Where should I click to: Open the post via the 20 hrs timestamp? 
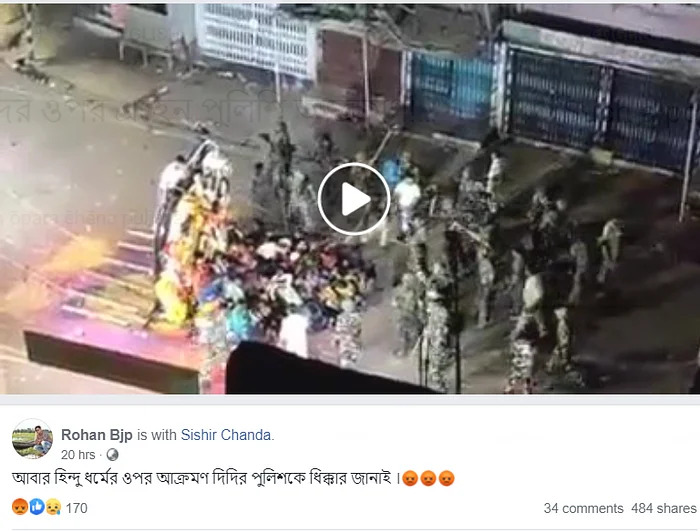pyautogui.click(x=78, y=455)
